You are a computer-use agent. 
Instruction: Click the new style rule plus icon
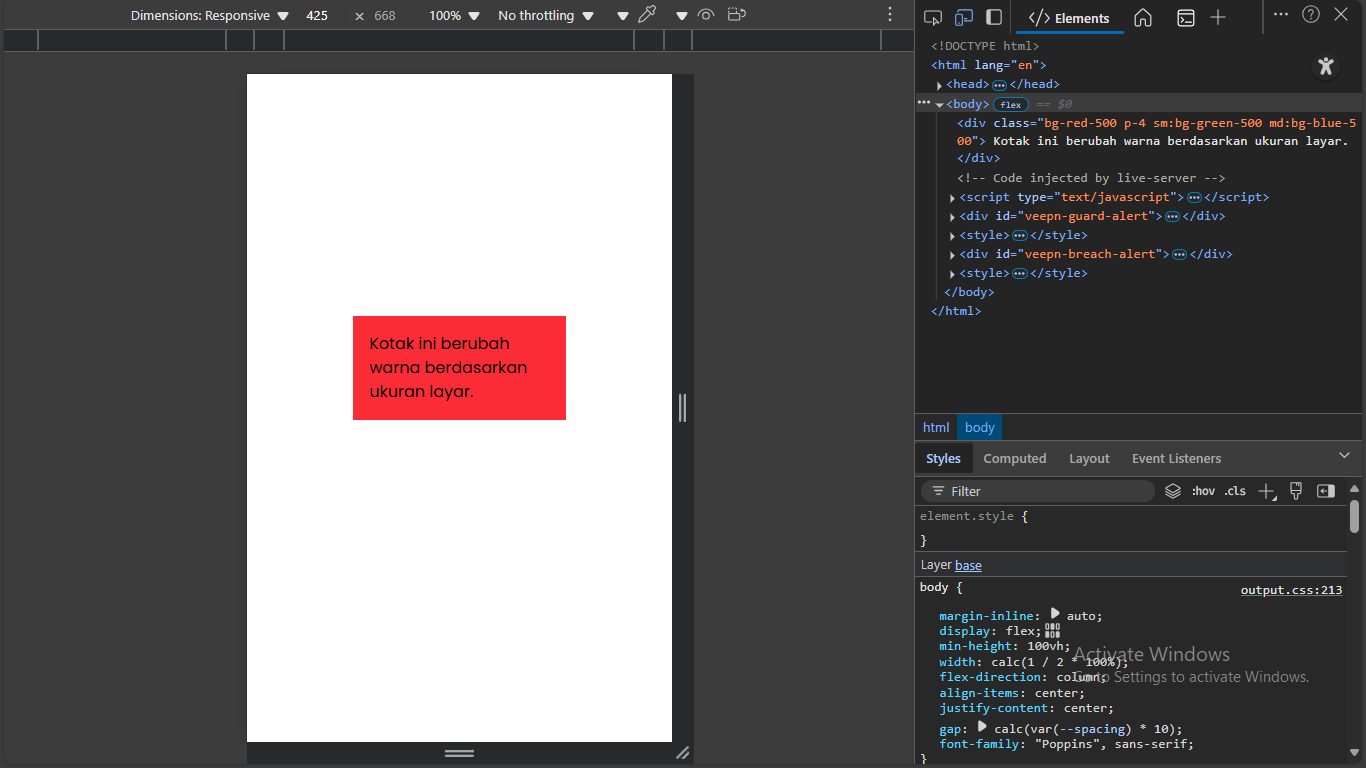tap(1266, 491)
